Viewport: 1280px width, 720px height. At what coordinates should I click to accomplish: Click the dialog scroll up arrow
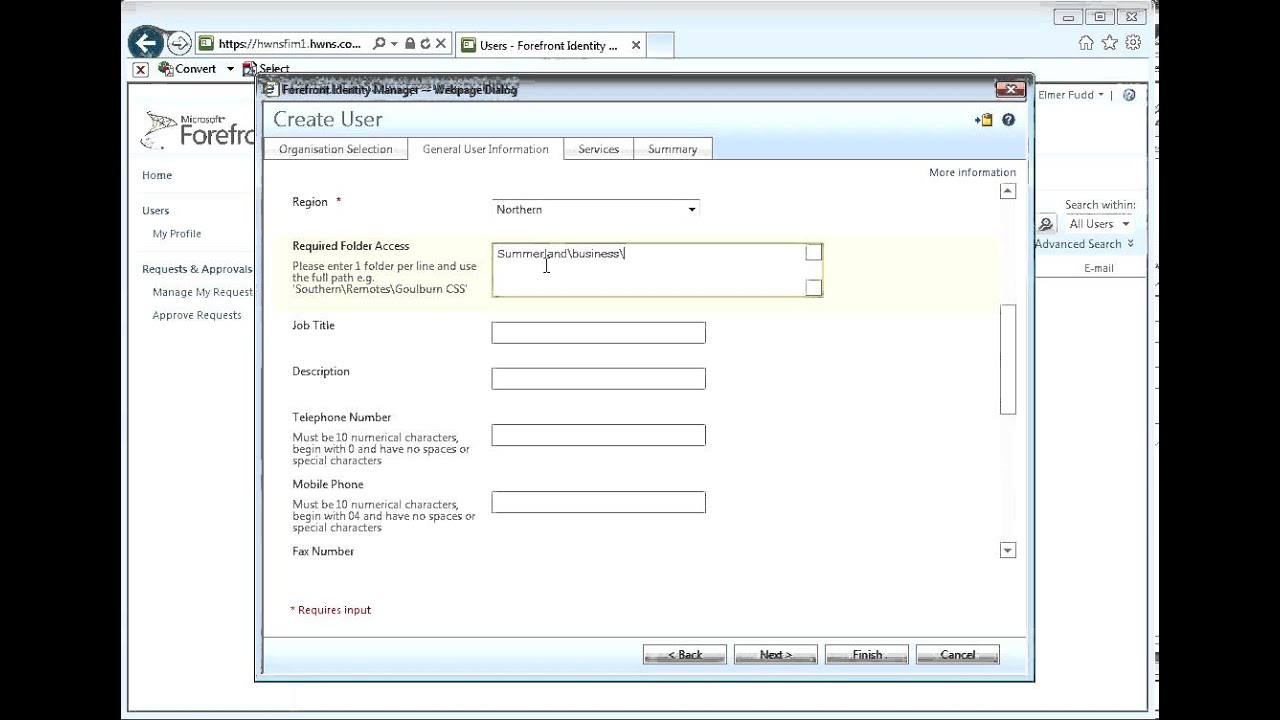pyautogui.click(x=1008, y=191)
